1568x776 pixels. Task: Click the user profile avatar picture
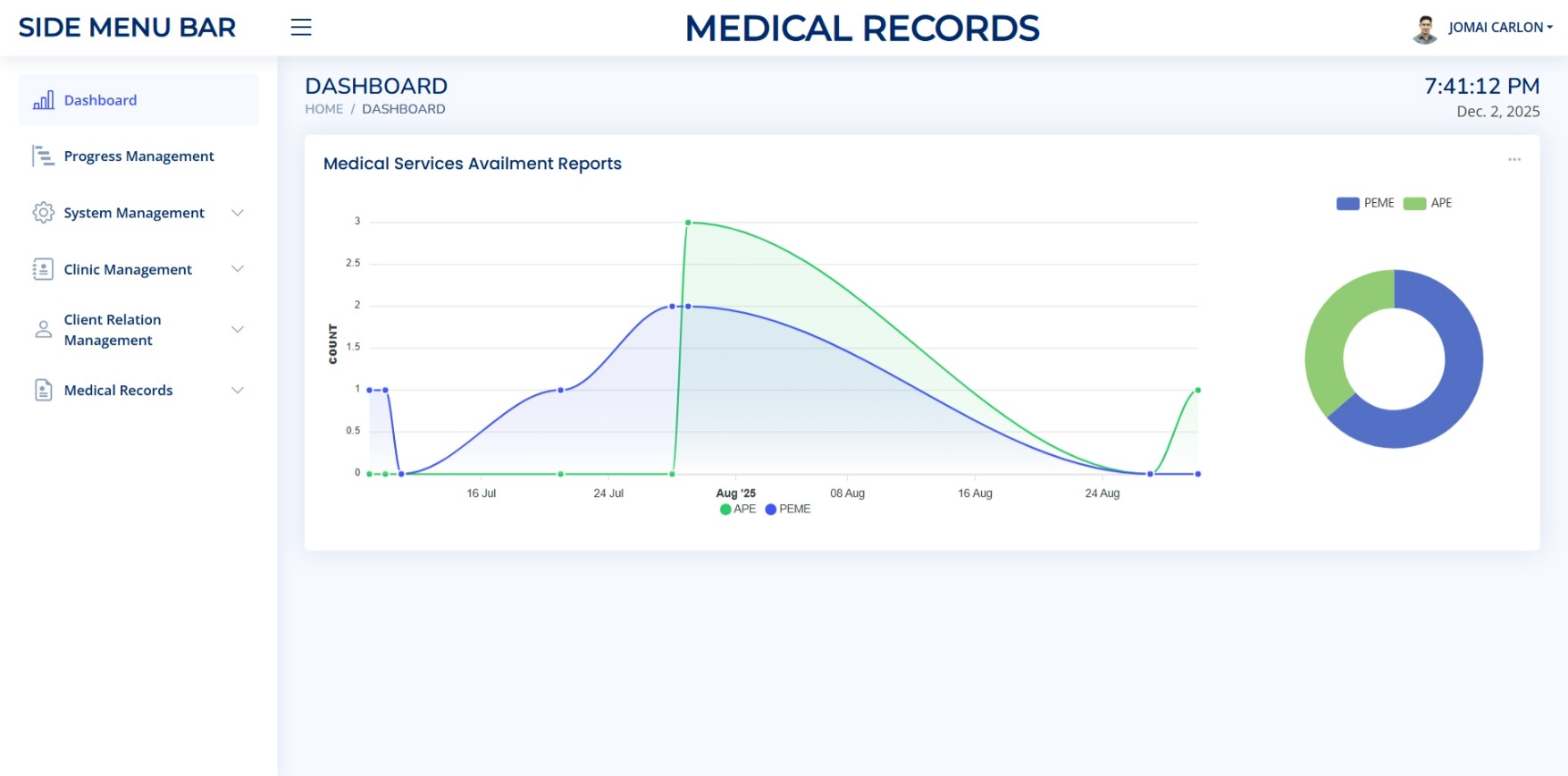pos(1425,29)
